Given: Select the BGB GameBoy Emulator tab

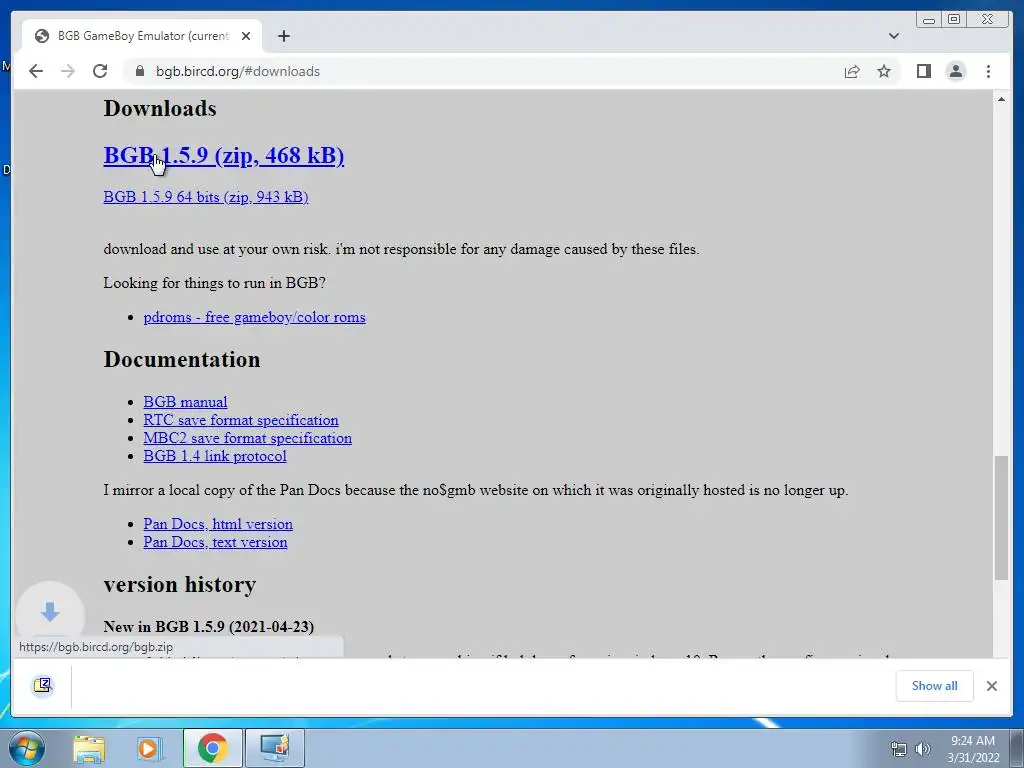Looking at the screenshot, I should [x=142, y=36].
